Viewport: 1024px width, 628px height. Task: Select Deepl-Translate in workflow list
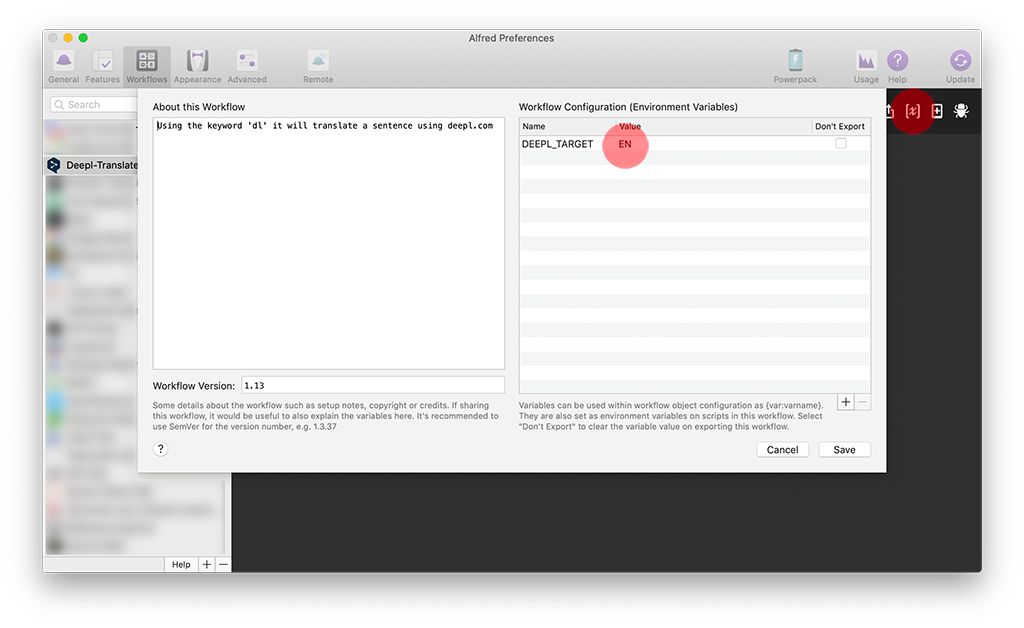[x=92, y=165]
